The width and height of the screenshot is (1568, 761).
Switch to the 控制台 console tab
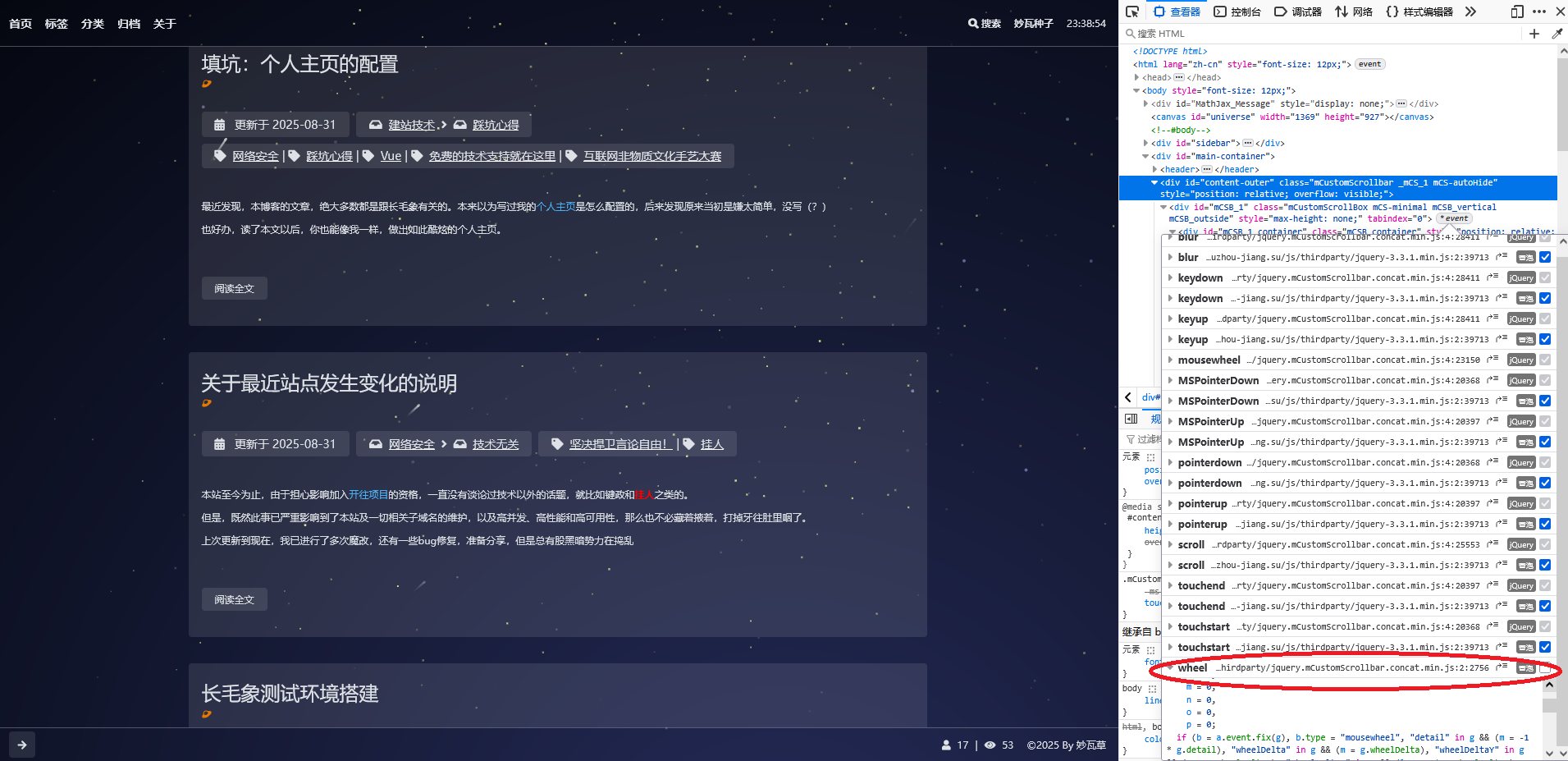click(x=1237, y=11)
